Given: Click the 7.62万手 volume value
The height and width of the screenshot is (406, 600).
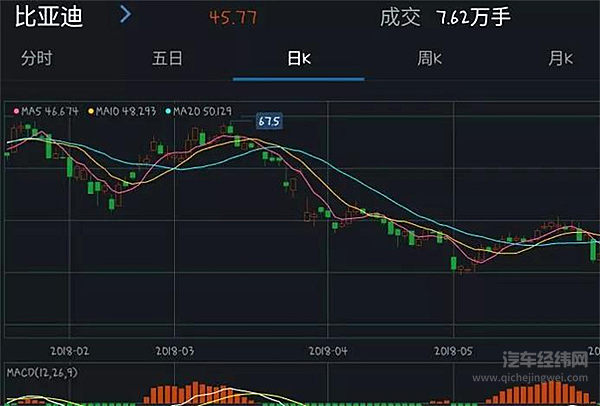Looking at the screenshot, I should pyautogui.click(x=473, y=17).
